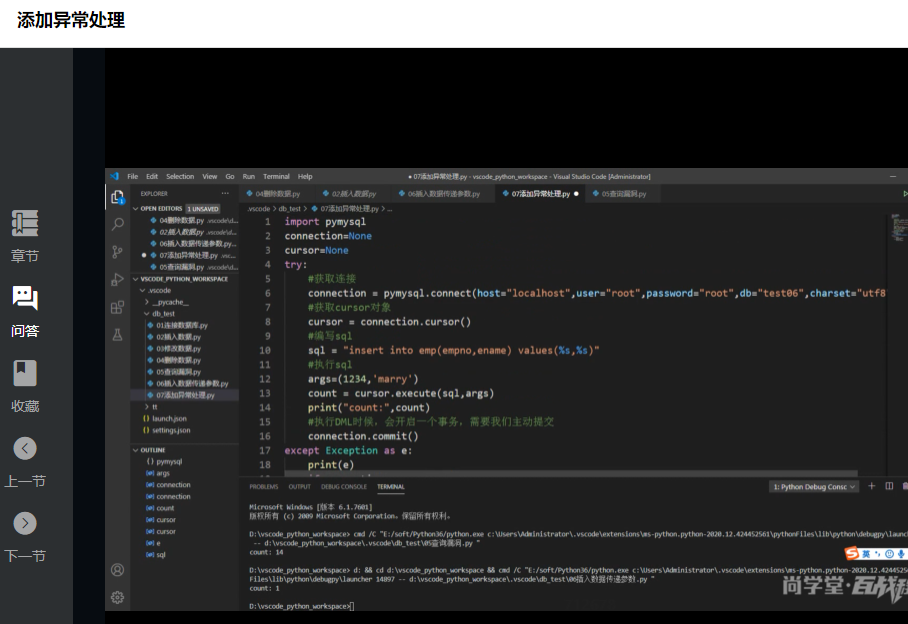The image size is (908, 624).
Task: Click the Sogou input method icon
Action: [x=852, y=554]
